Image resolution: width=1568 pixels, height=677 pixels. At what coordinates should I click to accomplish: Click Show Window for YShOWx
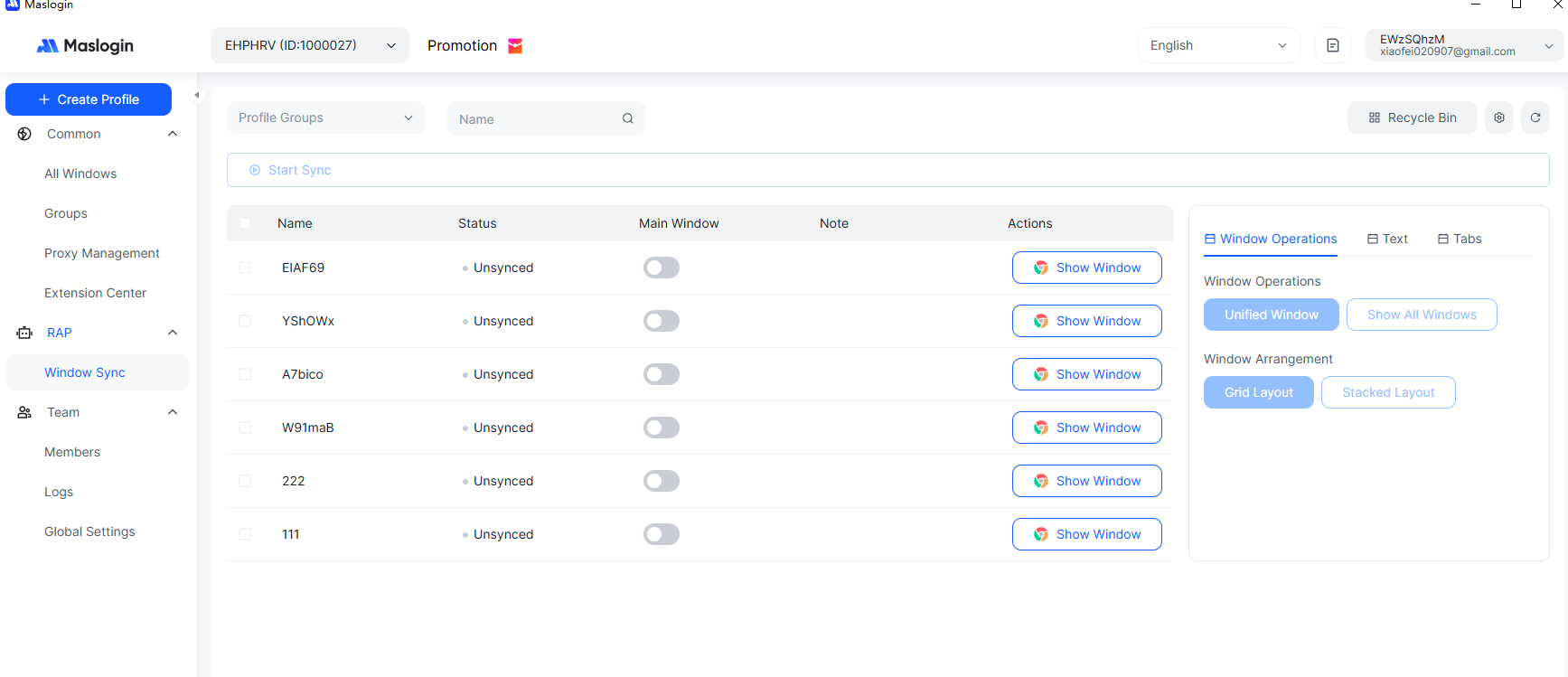(1086, 321)
